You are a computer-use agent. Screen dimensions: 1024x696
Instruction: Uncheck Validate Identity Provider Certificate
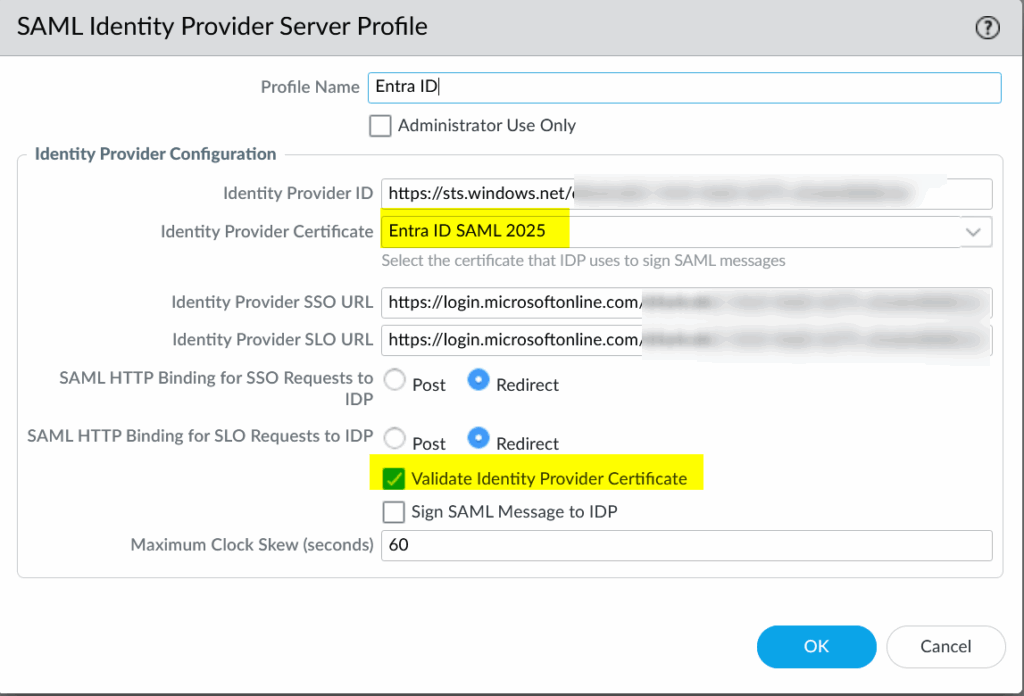click(x=394, y=479)
